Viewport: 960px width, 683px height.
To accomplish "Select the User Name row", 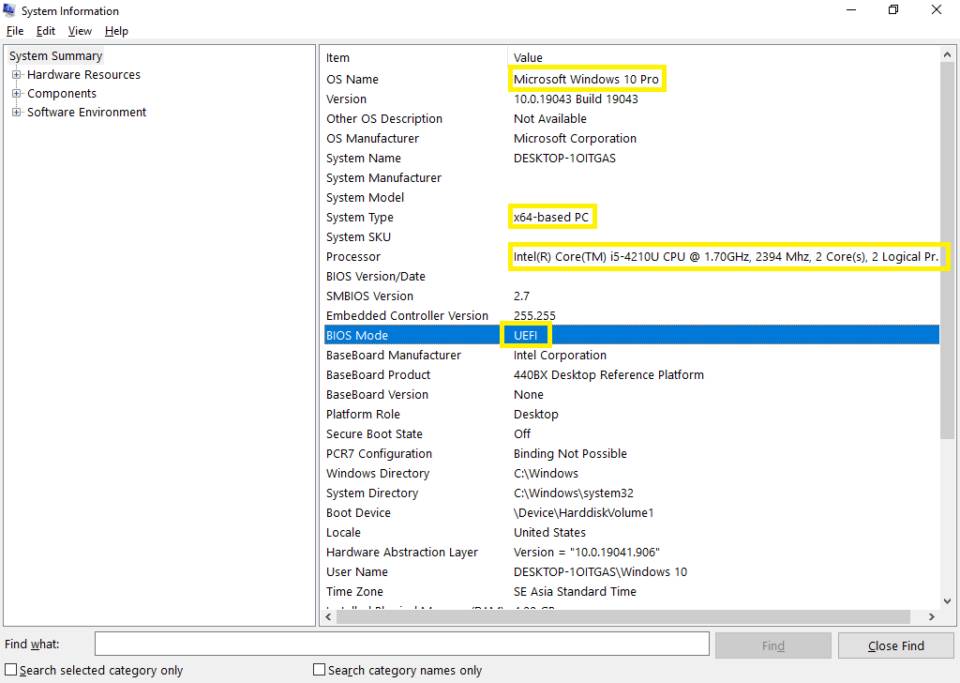I will coord(631,572).
